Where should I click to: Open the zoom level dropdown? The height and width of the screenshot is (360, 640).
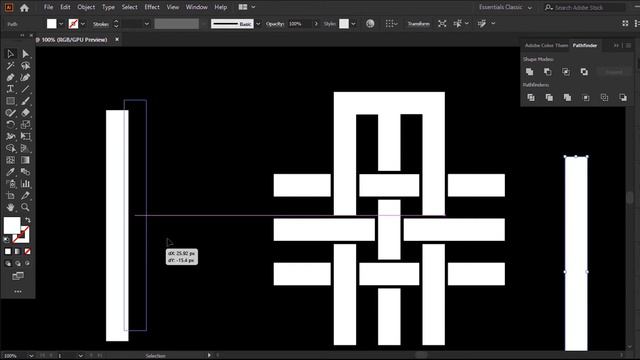(x=31, y=356)
